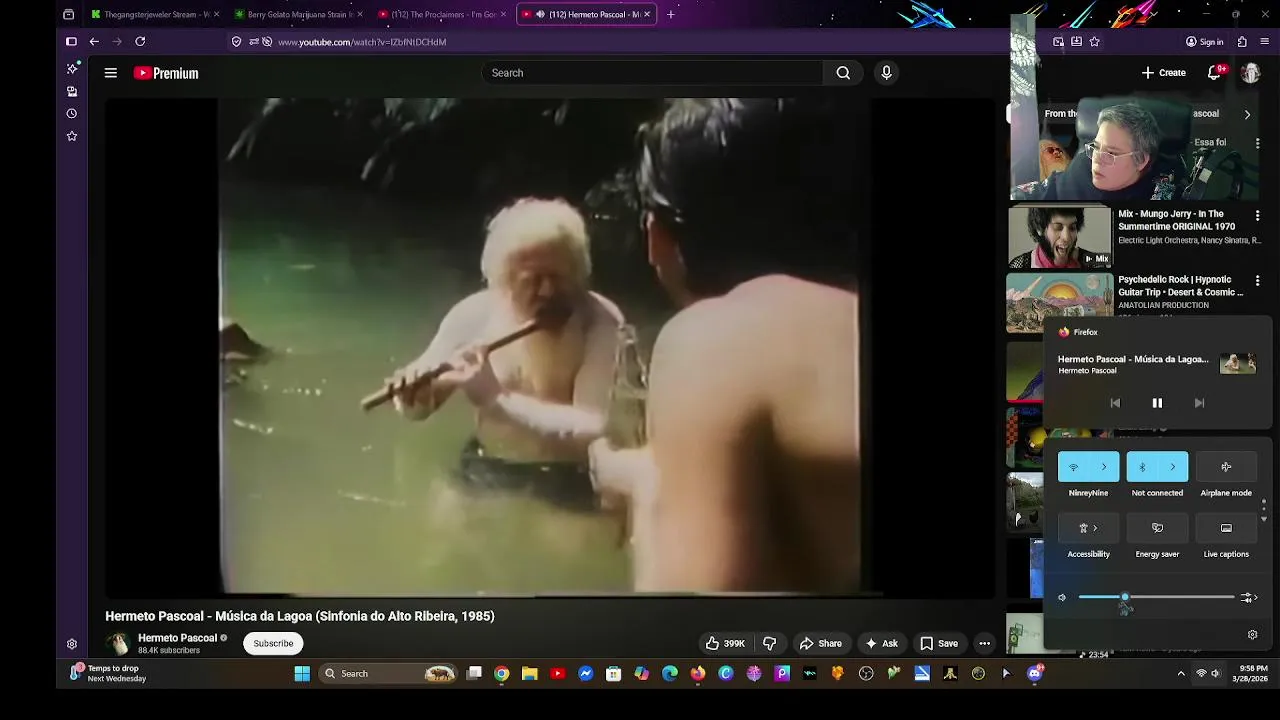Open the YouTube hamburger guide menu
This screenshot has width=1280, height=720.
click(x=111, y=73)
